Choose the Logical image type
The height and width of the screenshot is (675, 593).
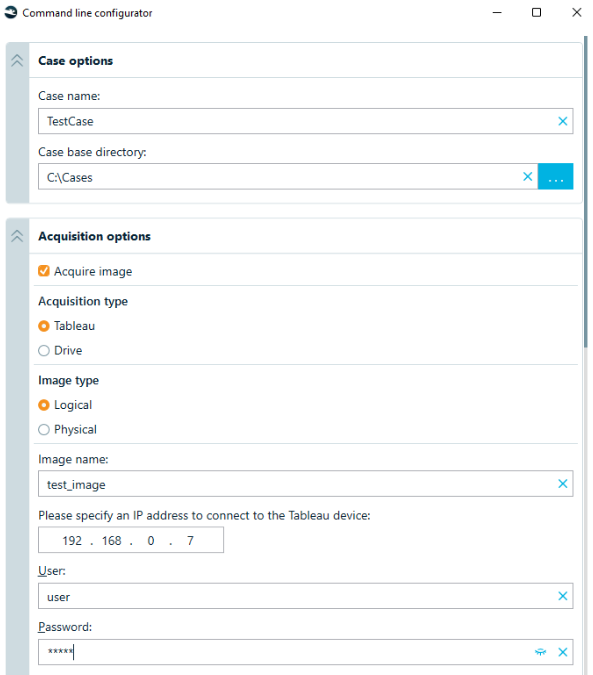(44, 406)
